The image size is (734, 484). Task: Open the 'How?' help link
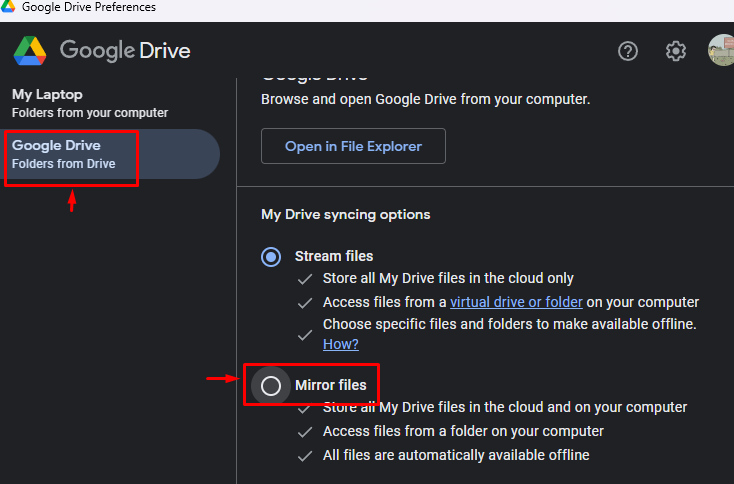tap(340, 344)
